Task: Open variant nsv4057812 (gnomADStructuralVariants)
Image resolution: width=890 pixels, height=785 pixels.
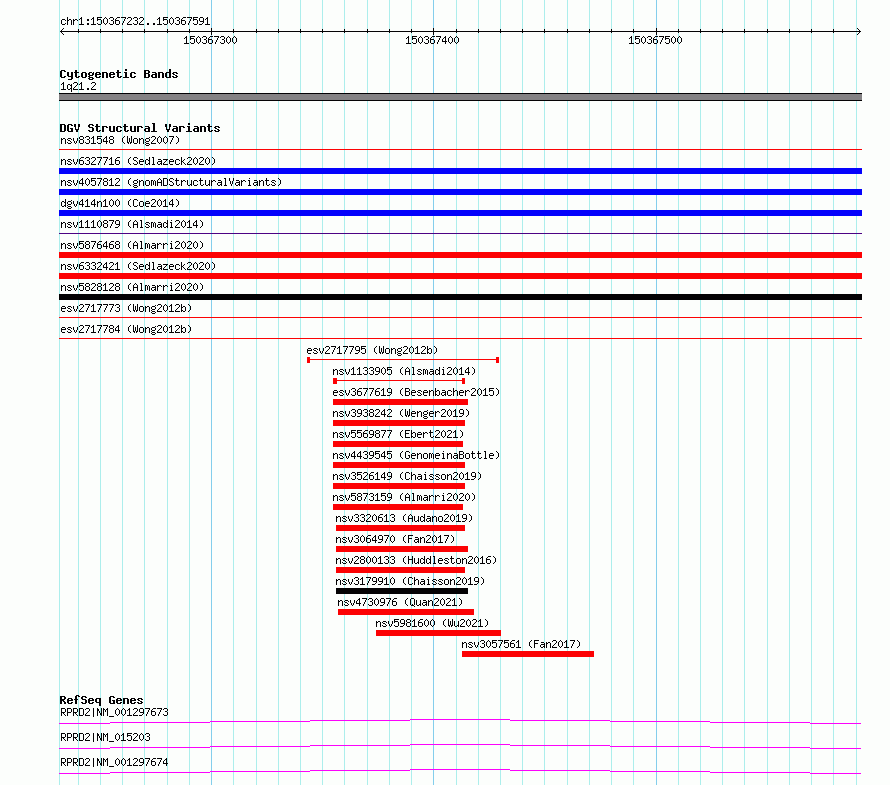Action: [x=171, y=182]
